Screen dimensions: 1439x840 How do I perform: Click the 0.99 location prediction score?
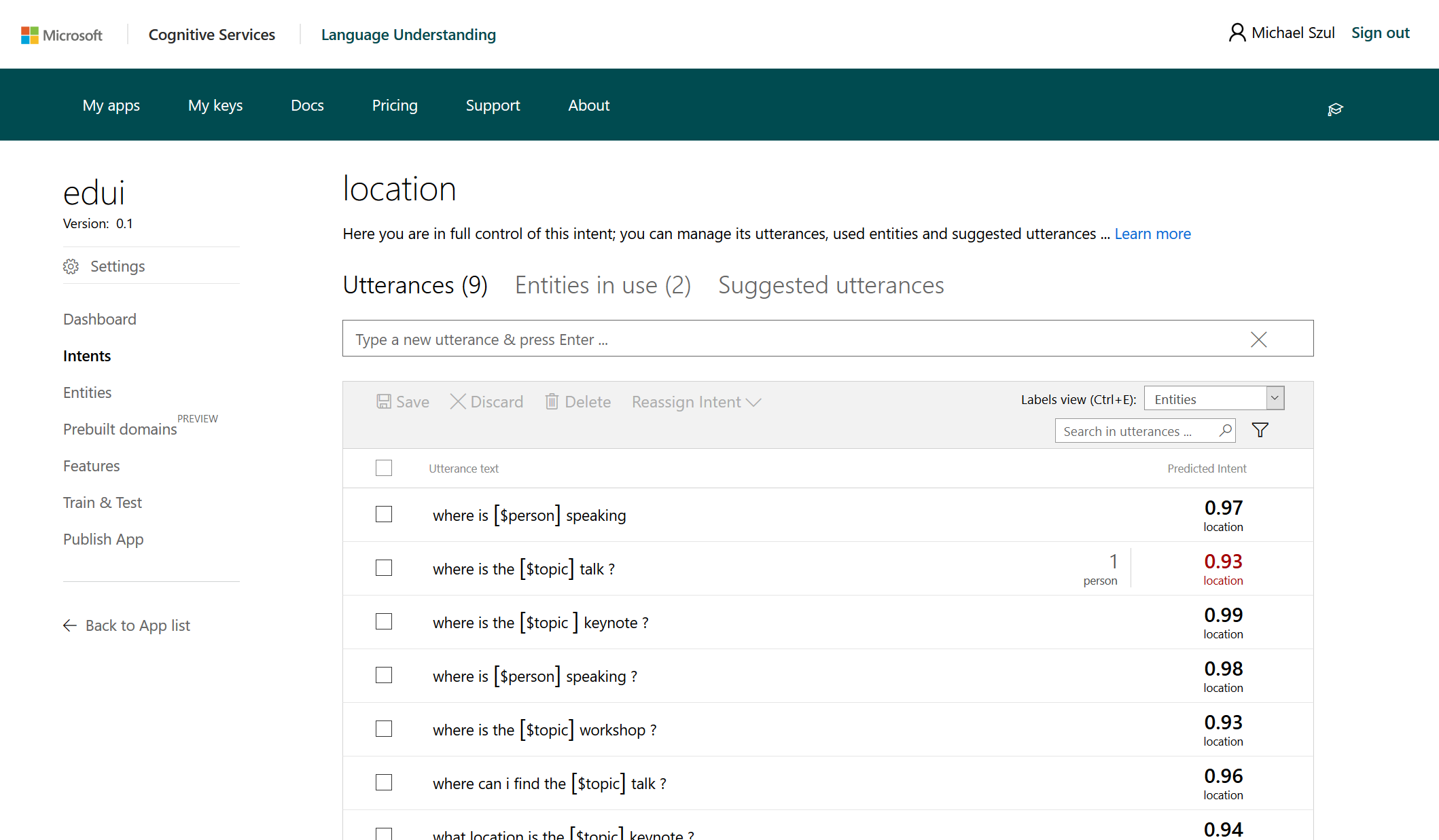[x=1223, y=623]
